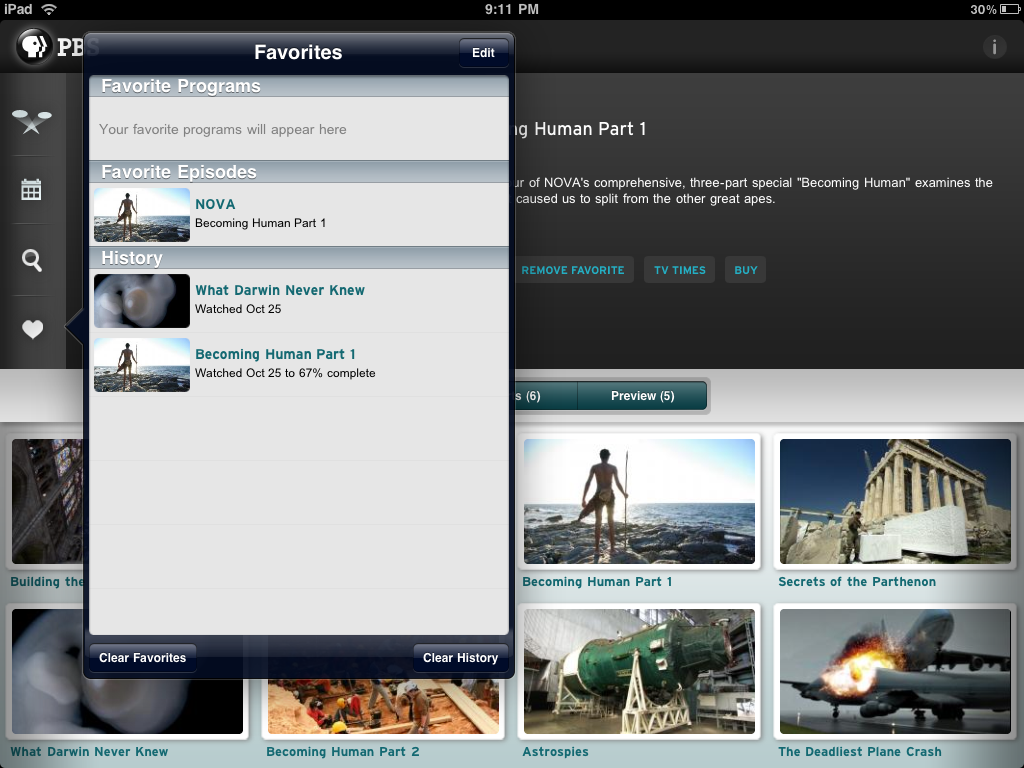Tap the favorites heart sidebar icon
This screenshot has height=768, width=1024.
tap(32, 328)
